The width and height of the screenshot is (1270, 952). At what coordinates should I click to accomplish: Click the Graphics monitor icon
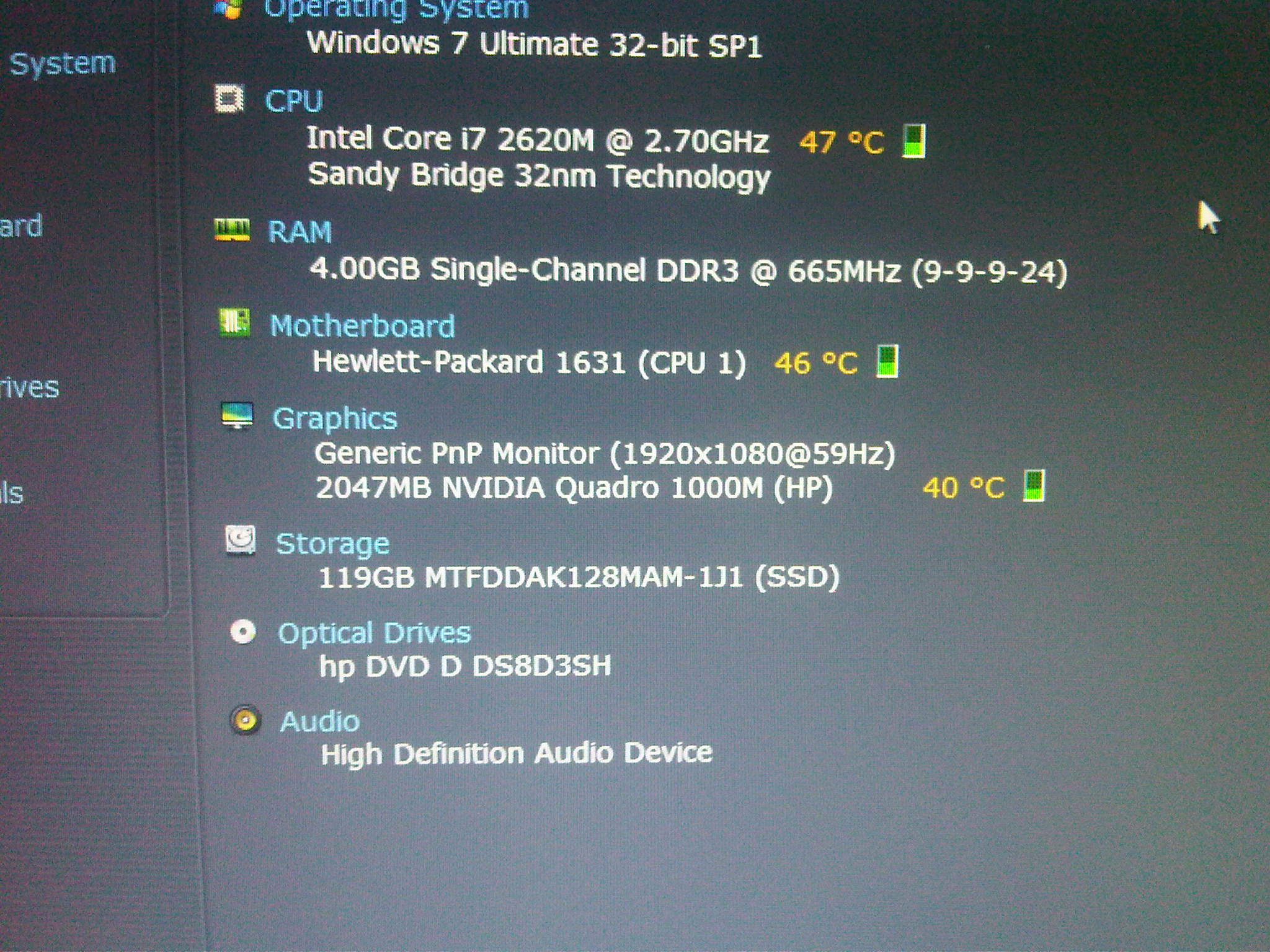tap(238, 415)
